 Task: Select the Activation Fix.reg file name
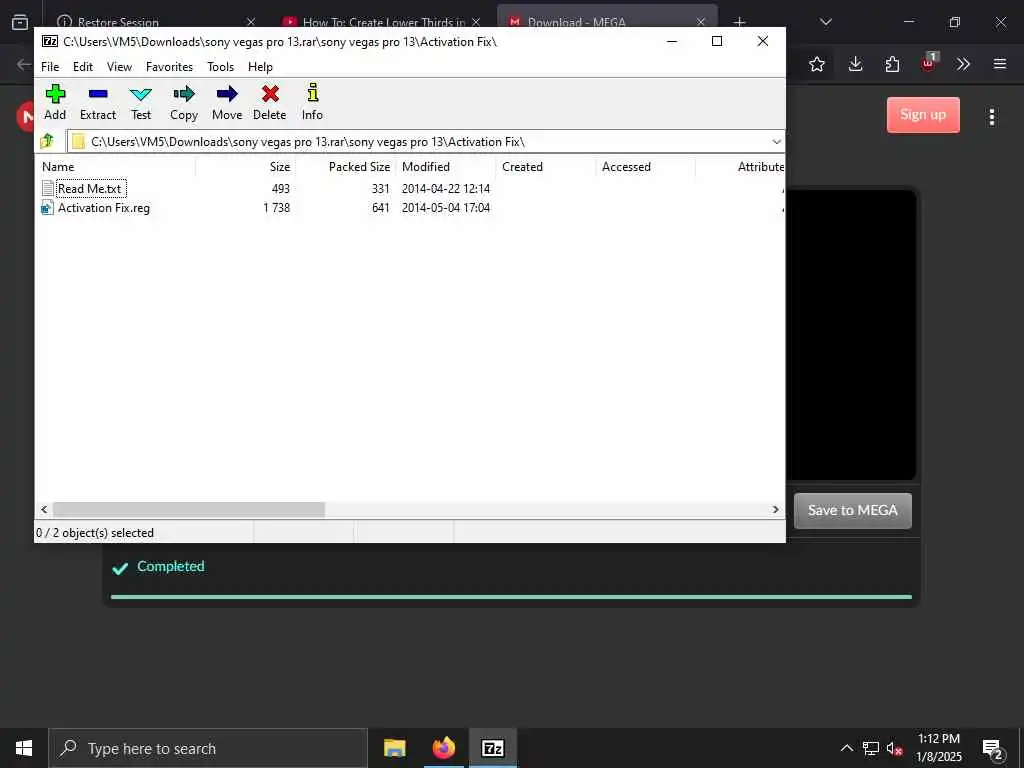104,208
